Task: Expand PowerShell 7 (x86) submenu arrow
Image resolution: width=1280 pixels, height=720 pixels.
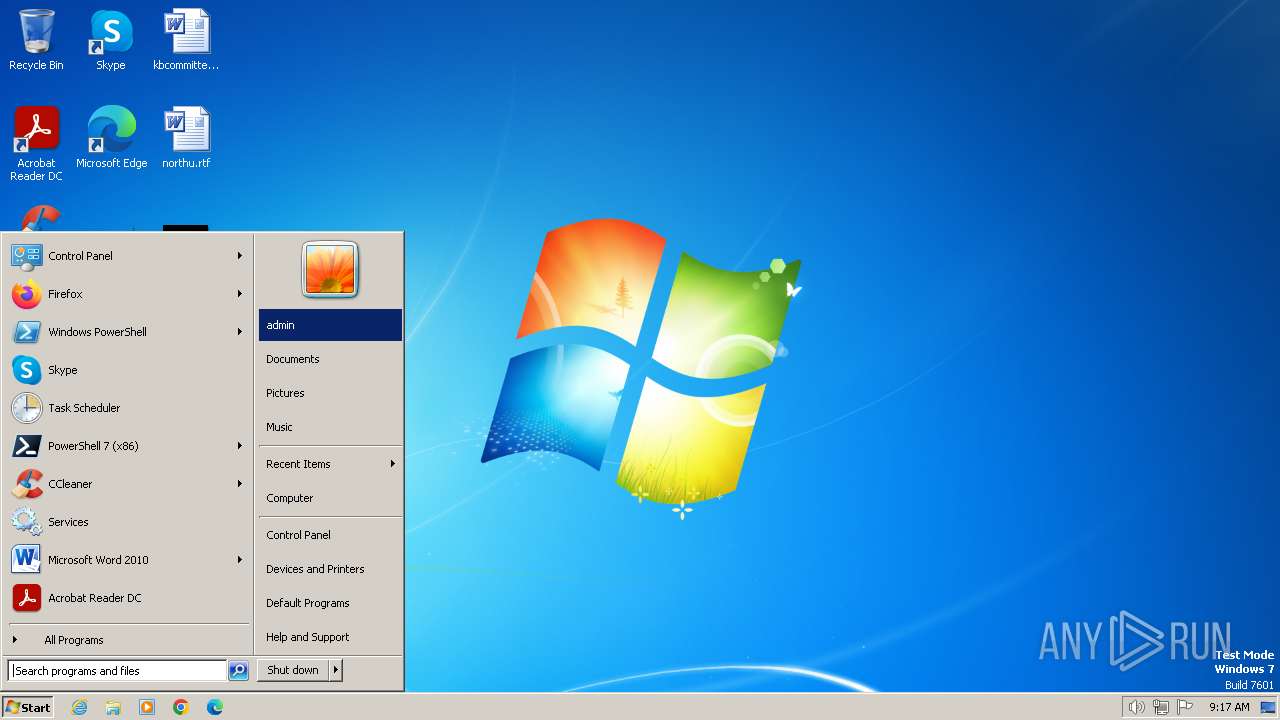Action: pos(240,446)
